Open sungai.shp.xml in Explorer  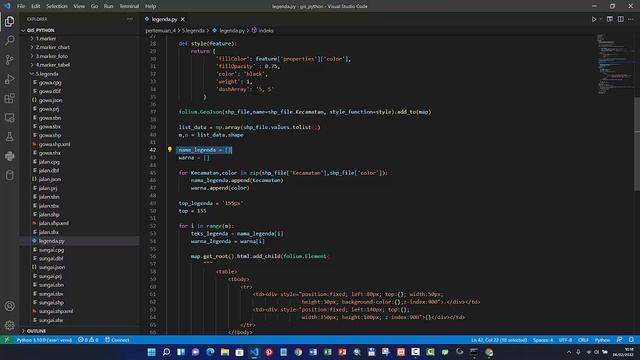[x=56, y=311]
